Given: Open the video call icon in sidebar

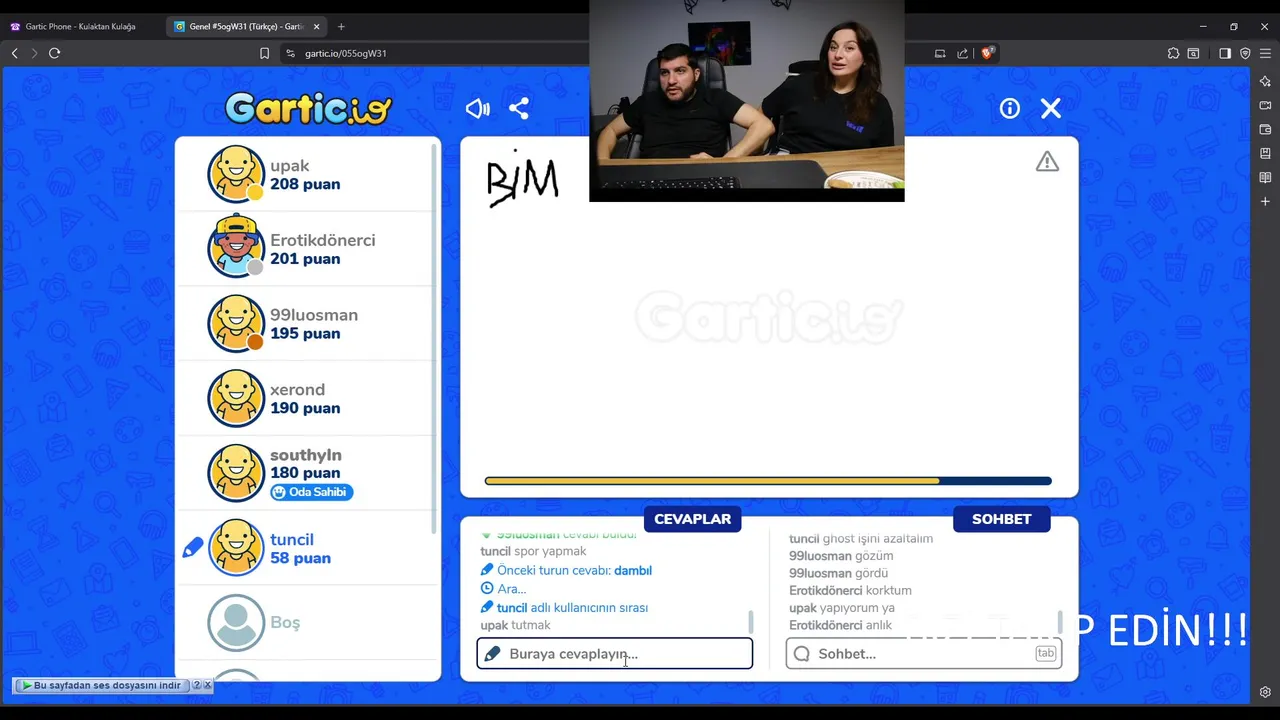Looking at the screenshot, I should point(1265,105).
